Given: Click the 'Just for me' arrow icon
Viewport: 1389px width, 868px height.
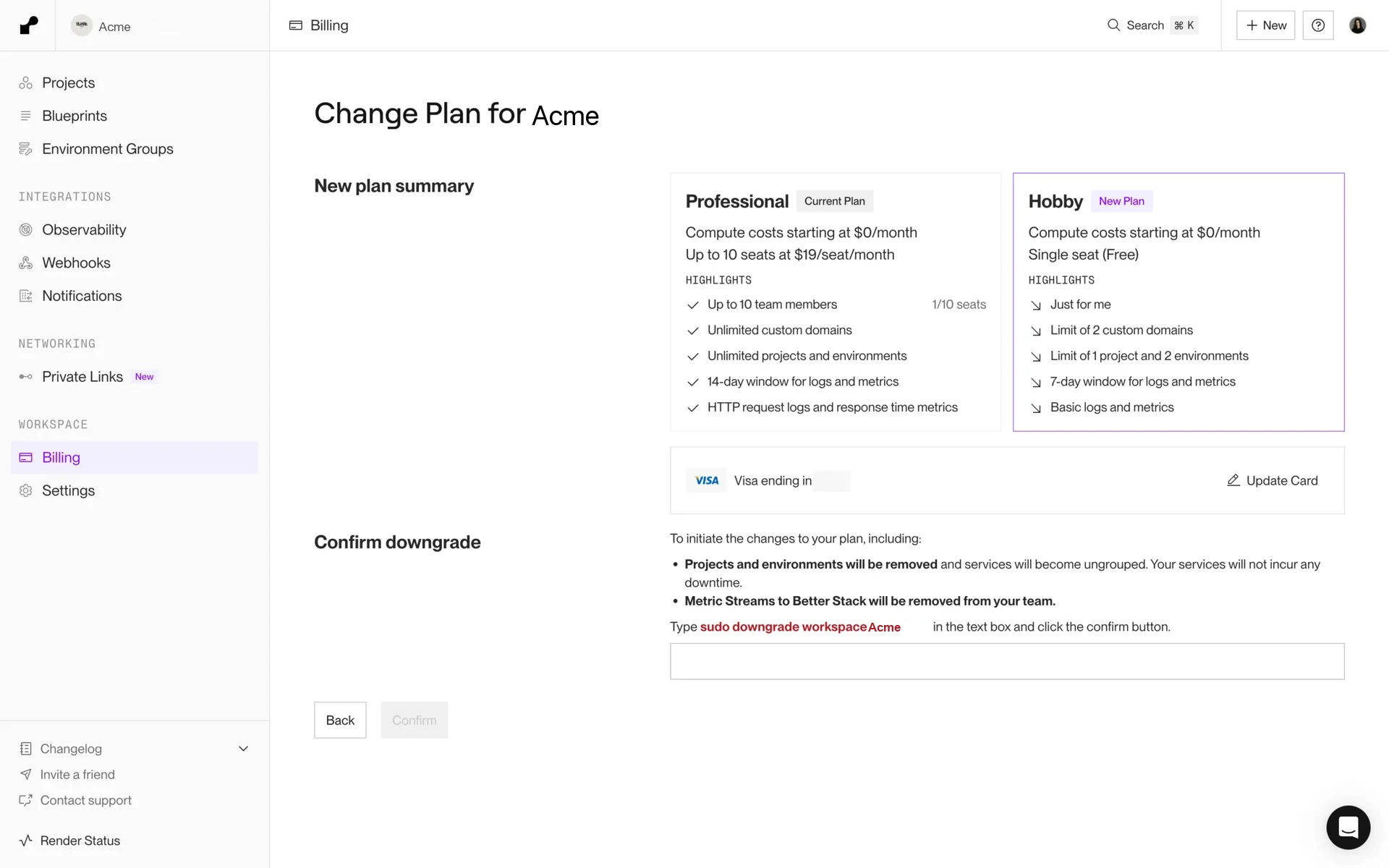Looking at the screenshot, I should [1035, 305].
